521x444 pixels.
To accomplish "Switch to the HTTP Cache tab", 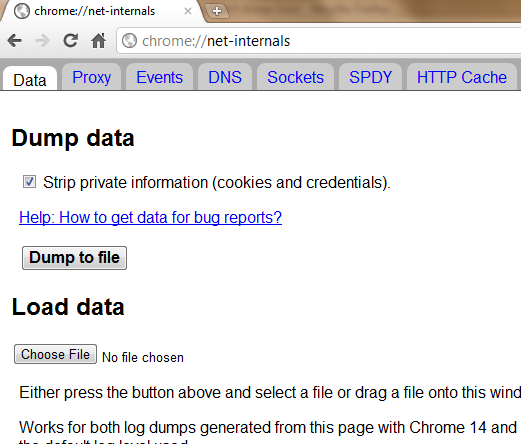I will pos(462,77).
